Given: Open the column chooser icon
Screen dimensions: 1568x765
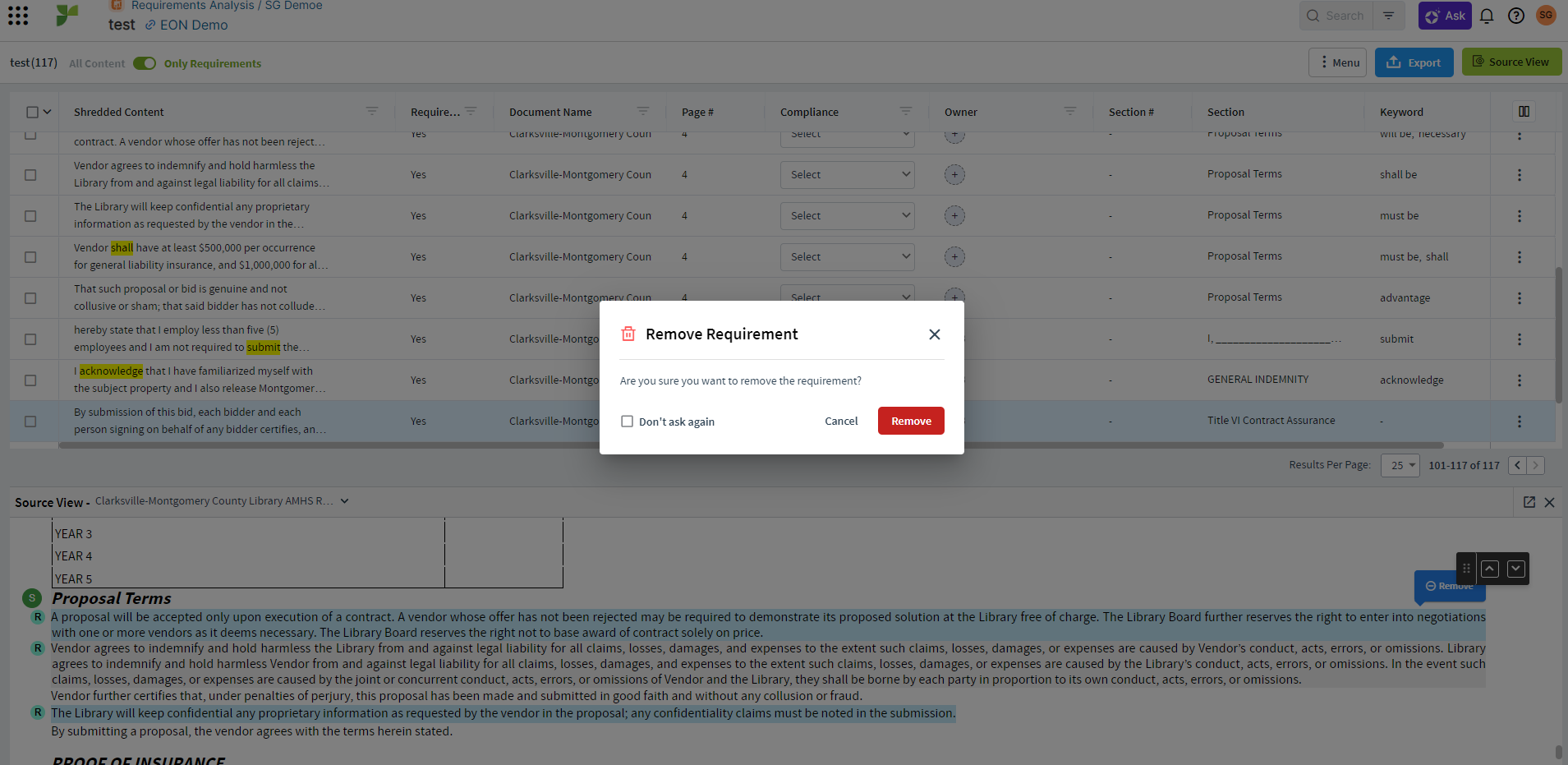Looking at the screenshot, I should [1524, 112].
